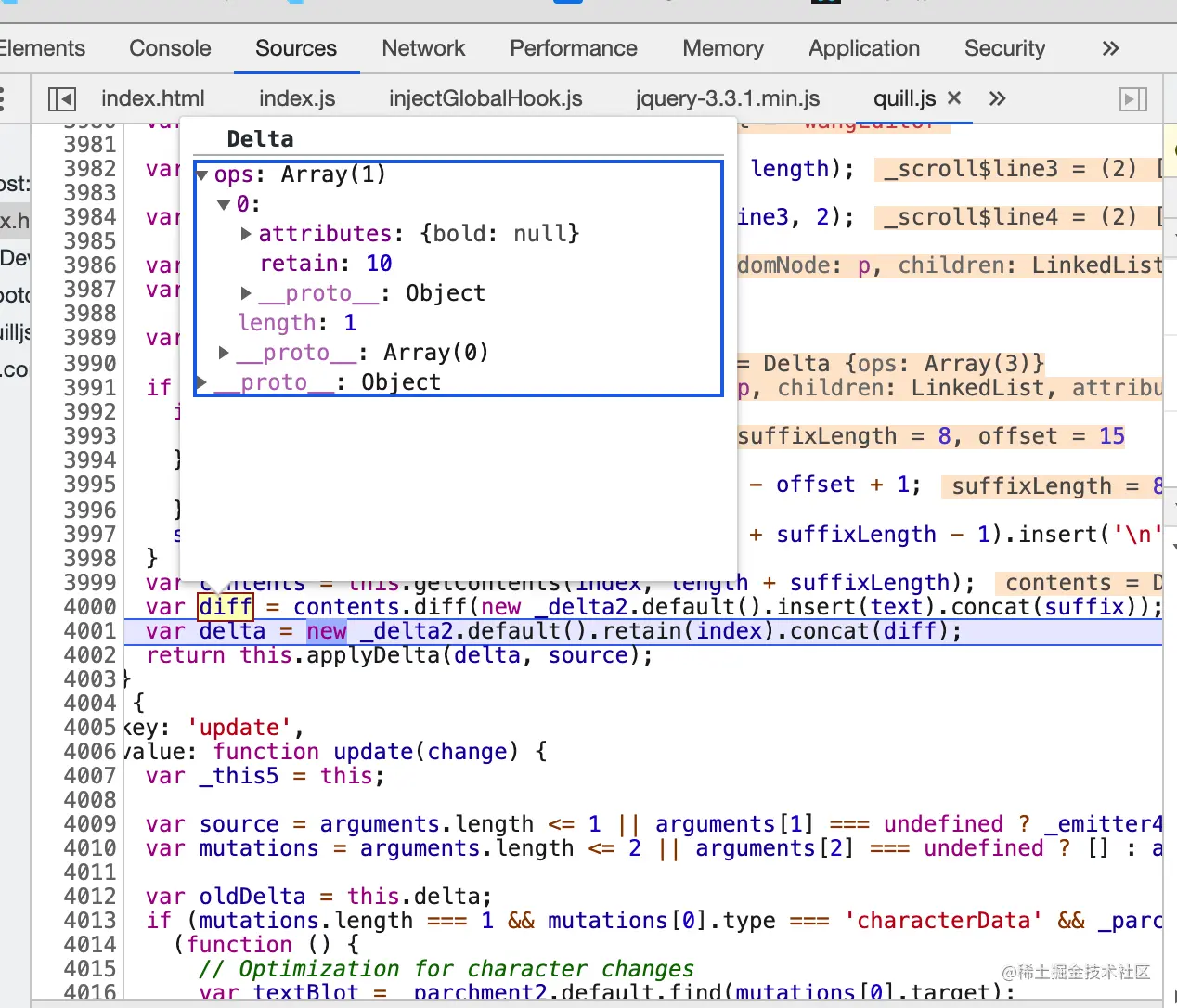Switch to the Performance panel tab
This screenshot has height=1008, width=1177.
pos(574,48)
